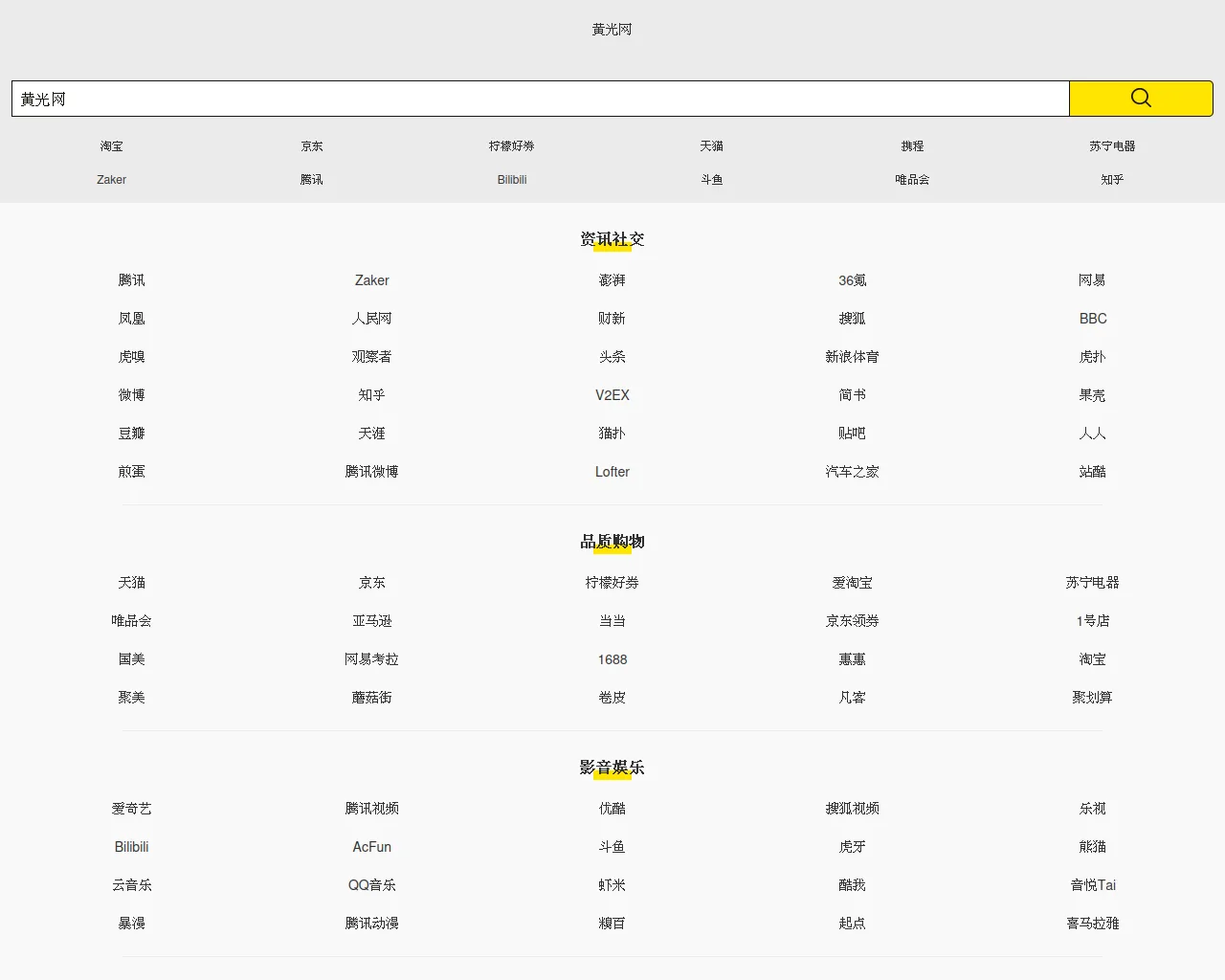Open the QQ音乐 link
Screen dimensions: 1225x980
372,885
